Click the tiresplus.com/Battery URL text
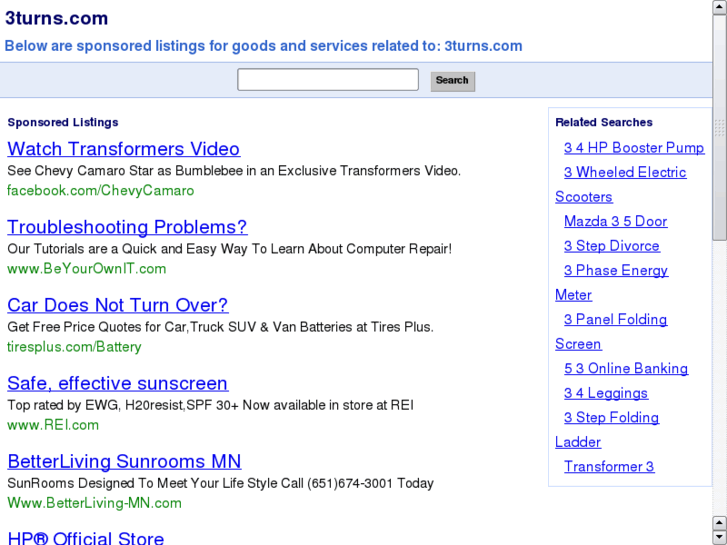 (x=74, y=346)
